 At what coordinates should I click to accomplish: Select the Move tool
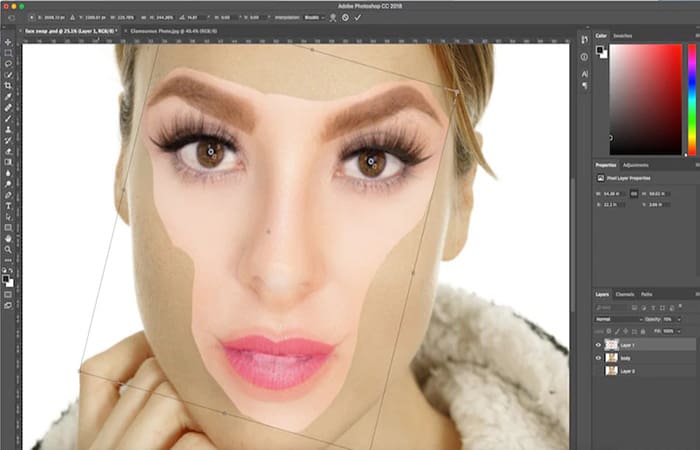pos(8,42)
